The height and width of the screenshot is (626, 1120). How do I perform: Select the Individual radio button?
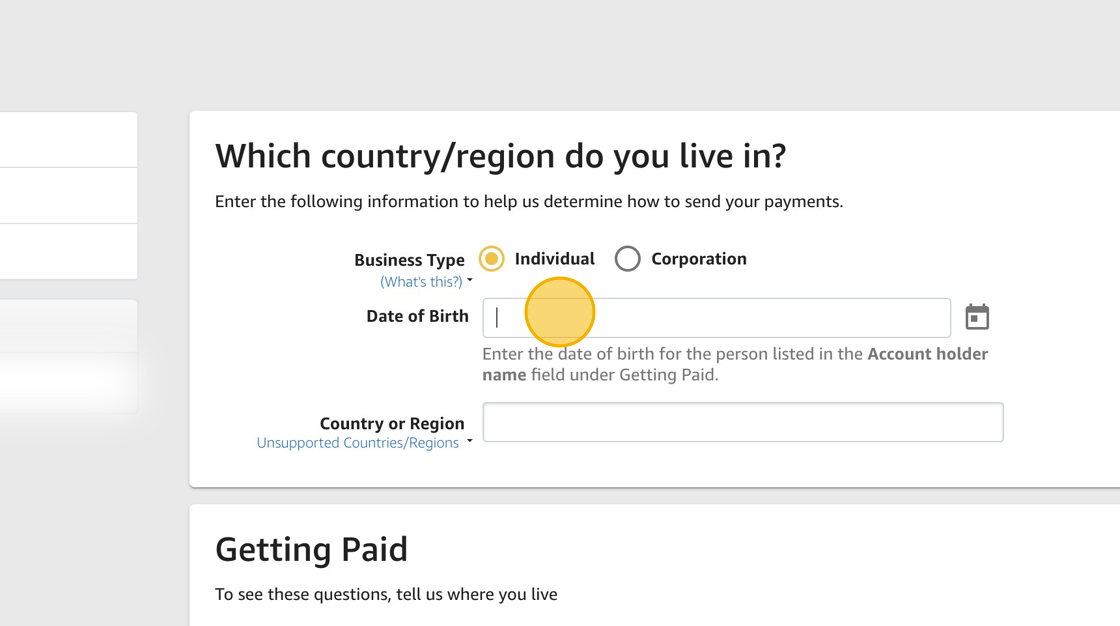pyautogui.click(x=491, y=259)
